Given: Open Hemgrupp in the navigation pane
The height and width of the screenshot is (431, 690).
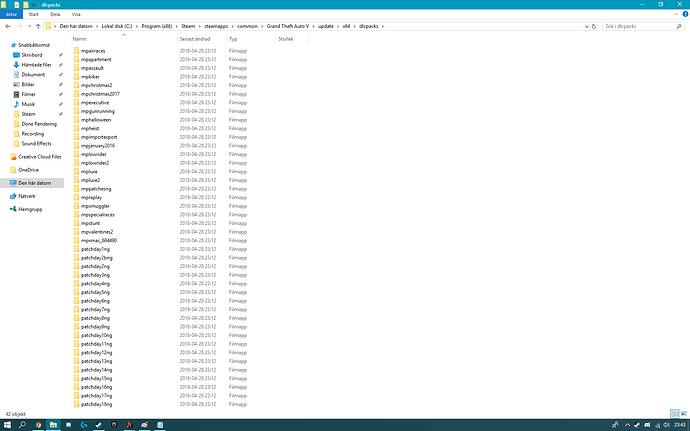Looking at the screenshot, I should [30, 210].
